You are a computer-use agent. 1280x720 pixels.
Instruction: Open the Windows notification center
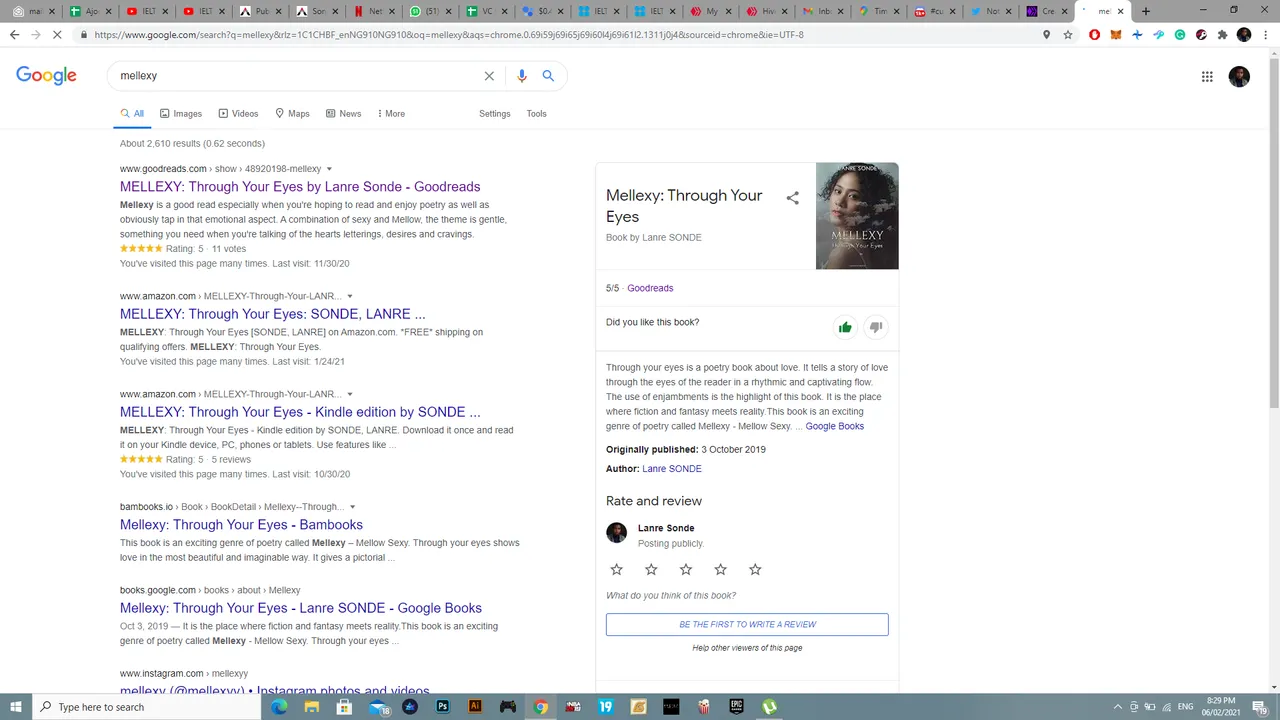(1259, 707)
